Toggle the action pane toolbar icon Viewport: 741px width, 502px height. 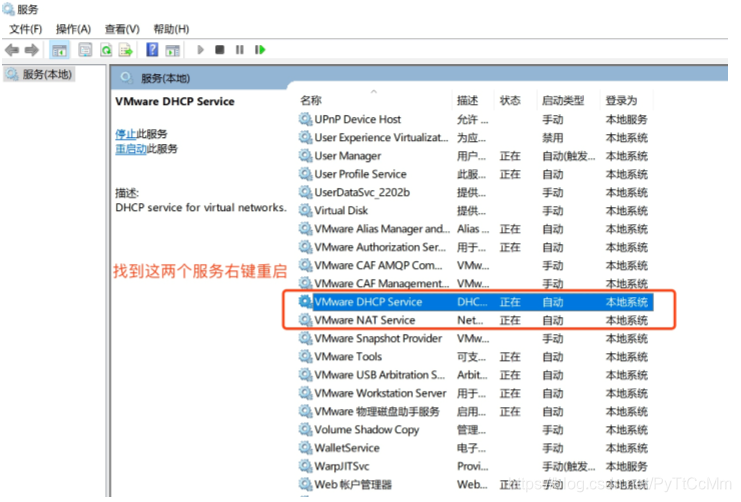[x=172, y=50]
